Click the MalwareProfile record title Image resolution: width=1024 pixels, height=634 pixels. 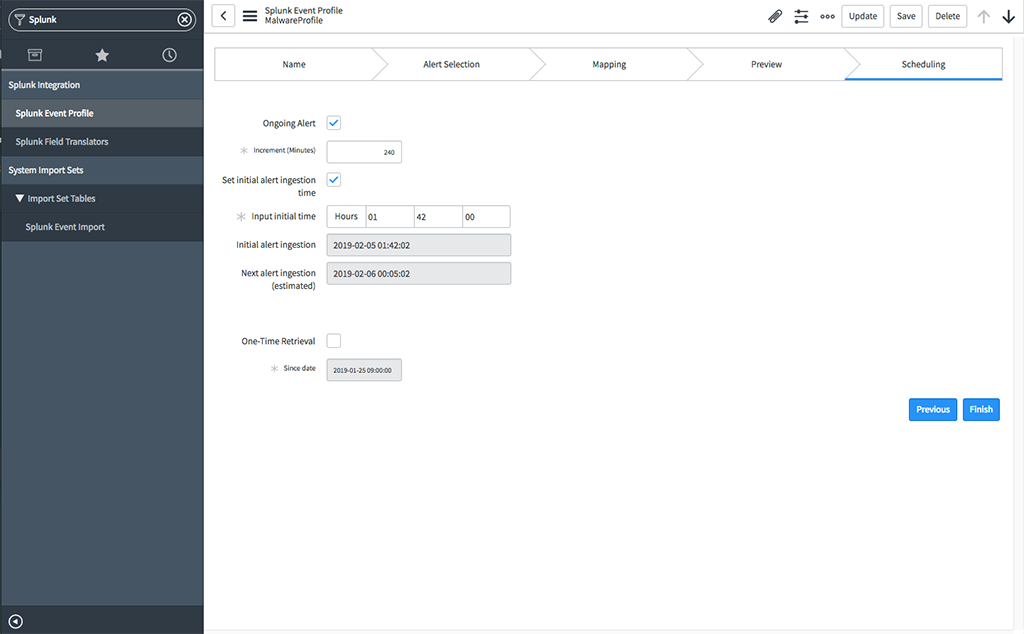click(294, 21)
